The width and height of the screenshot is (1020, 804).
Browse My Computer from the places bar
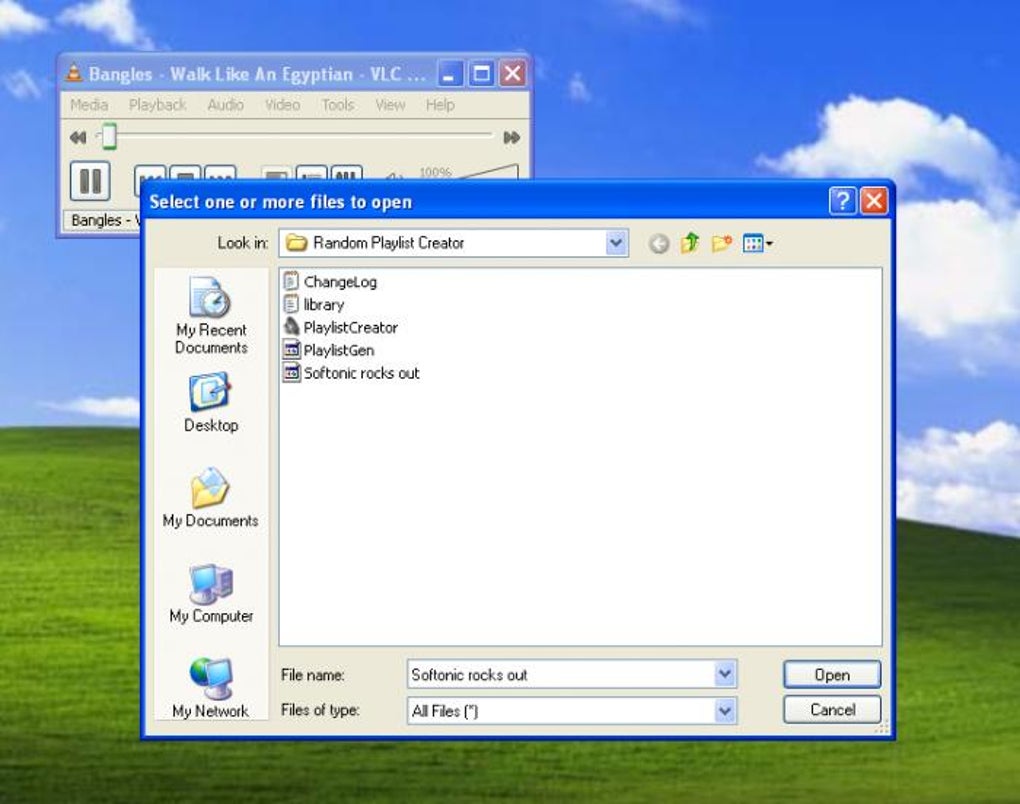211,593
